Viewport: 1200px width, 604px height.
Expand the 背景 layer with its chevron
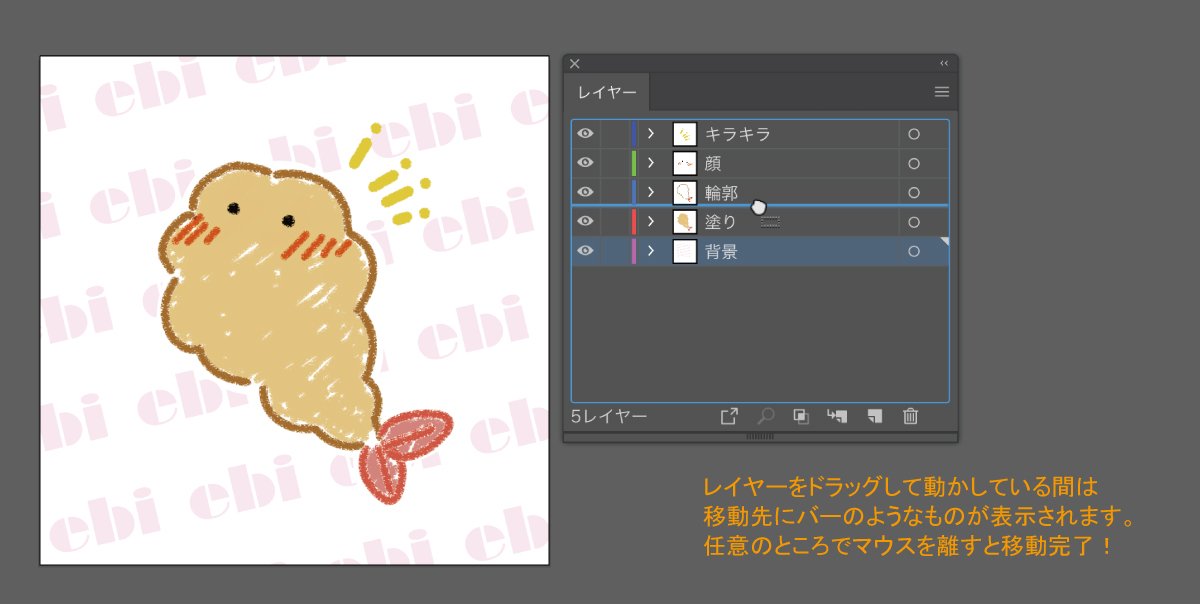pos(651,251)
